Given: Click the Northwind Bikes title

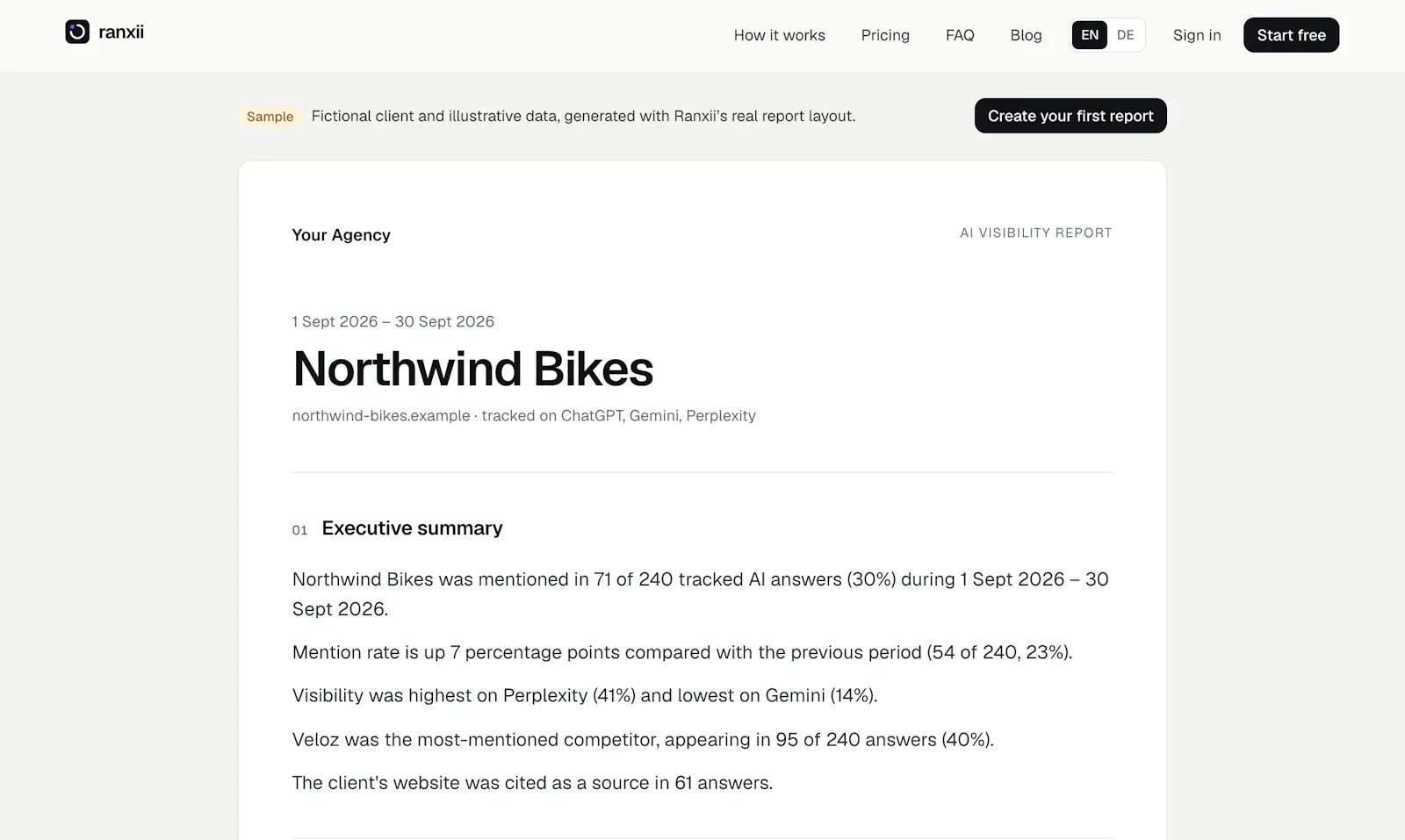Looking at the screenshot, I should click(472, 369).
